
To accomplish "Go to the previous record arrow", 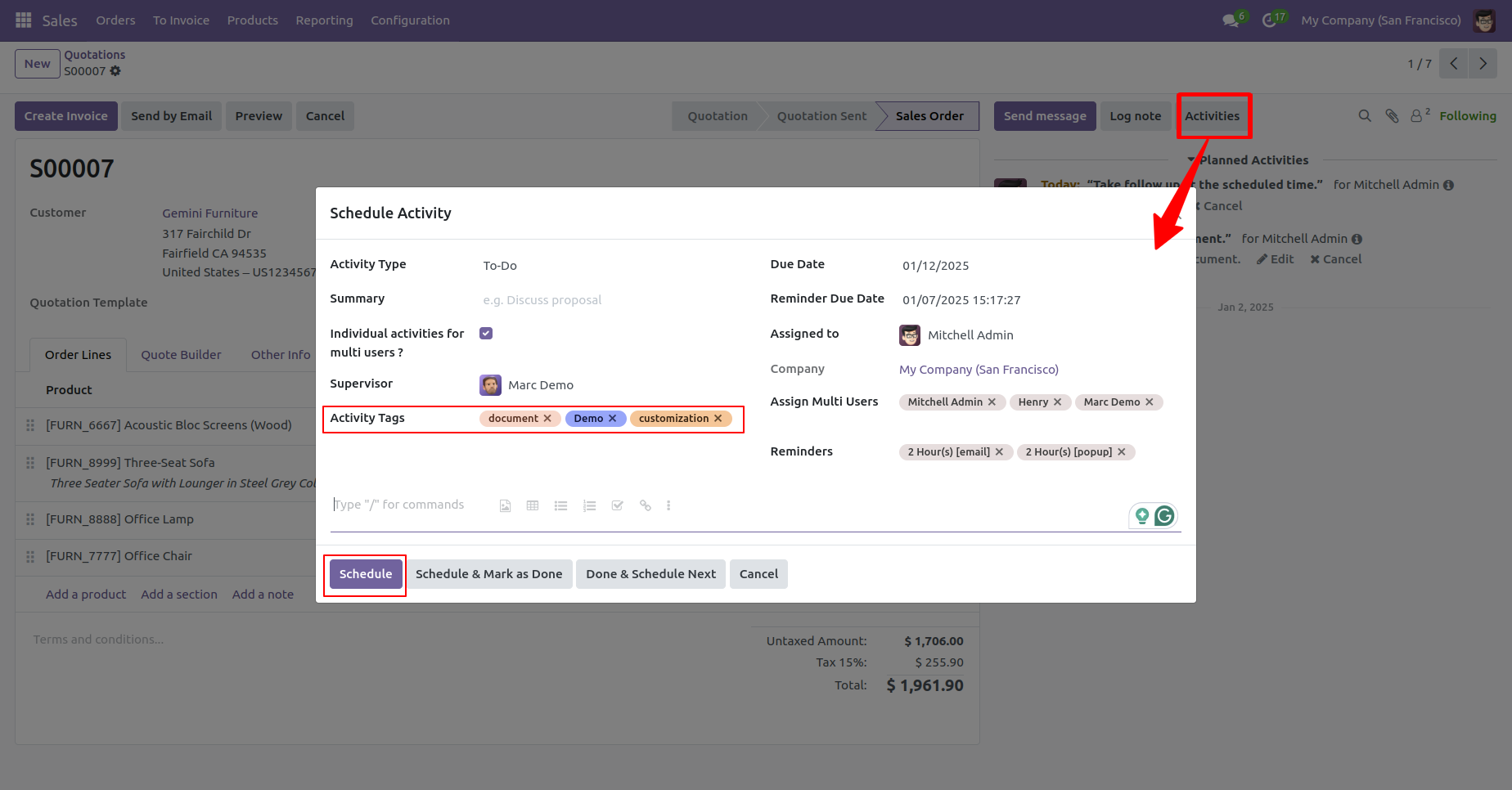I will [x=1454, y=63].
